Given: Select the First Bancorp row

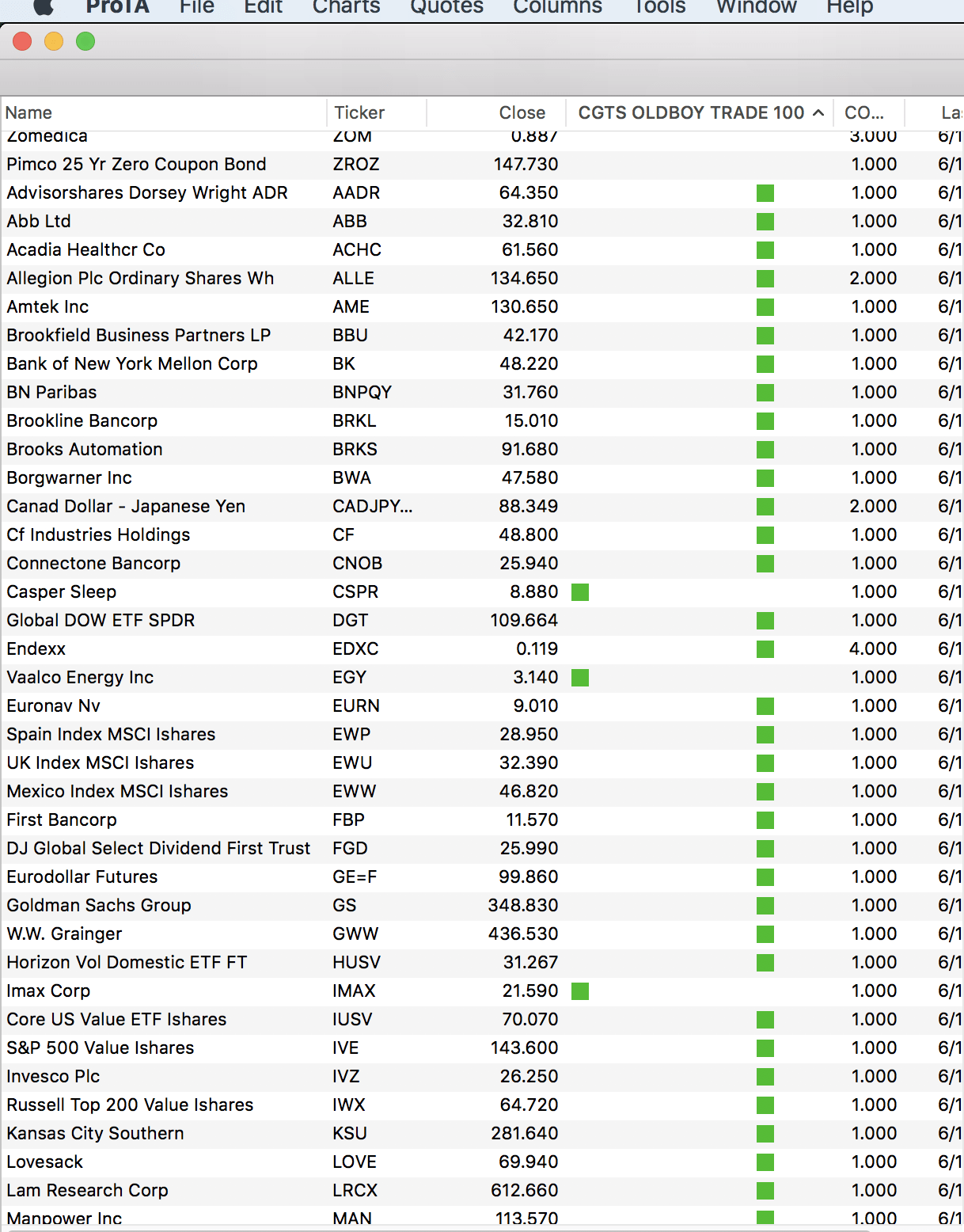Looking at the screenshot, I should coord(482,820).
